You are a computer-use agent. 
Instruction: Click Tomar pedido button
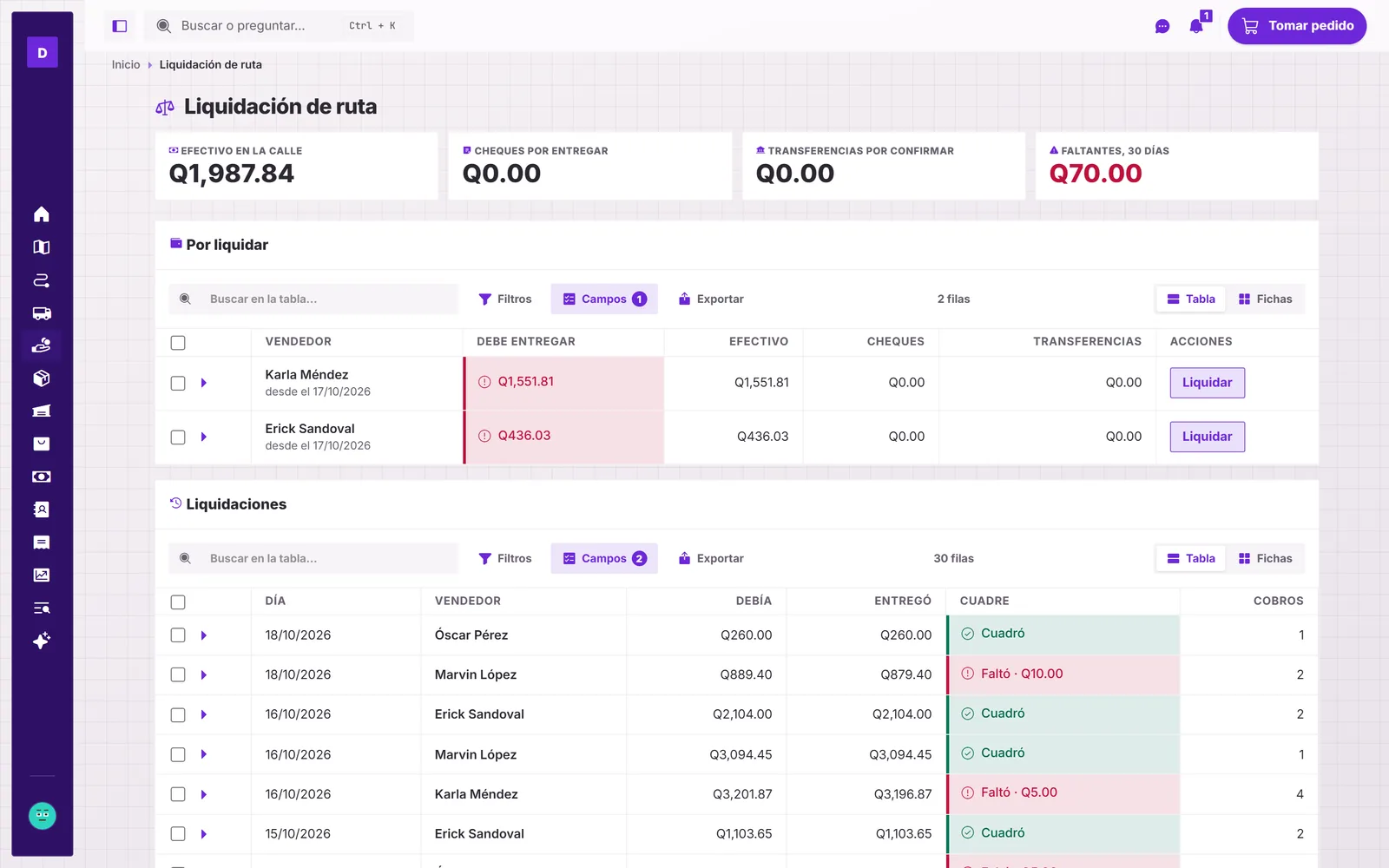pyautogui.click(x=1297, y=26)
